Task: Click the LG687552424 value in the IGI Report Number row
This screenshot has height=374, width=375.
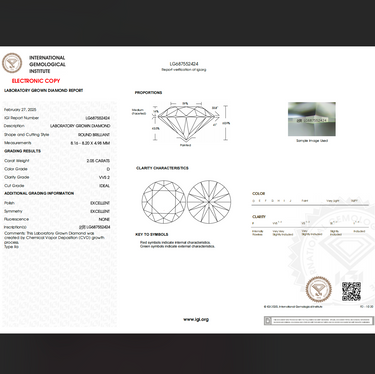Action: pyautogui.click(x=98, y=118)
